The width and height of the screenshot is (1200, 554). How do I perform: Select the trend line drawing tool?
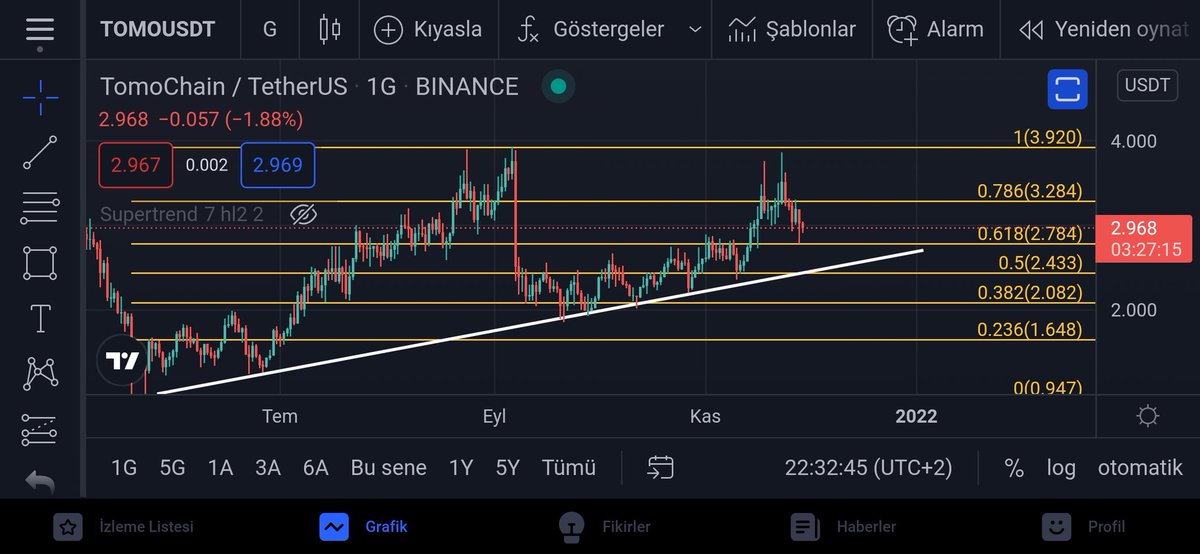pos(40,153)
